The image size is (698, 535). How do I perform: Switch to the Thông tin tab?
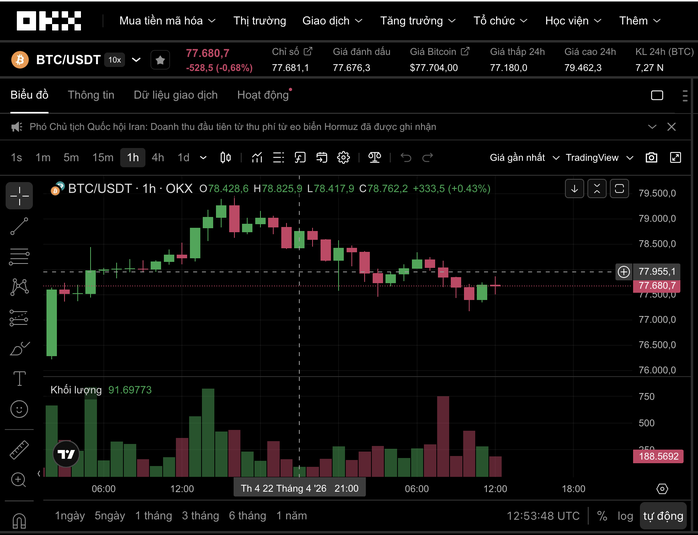click(x=91, y=95)
